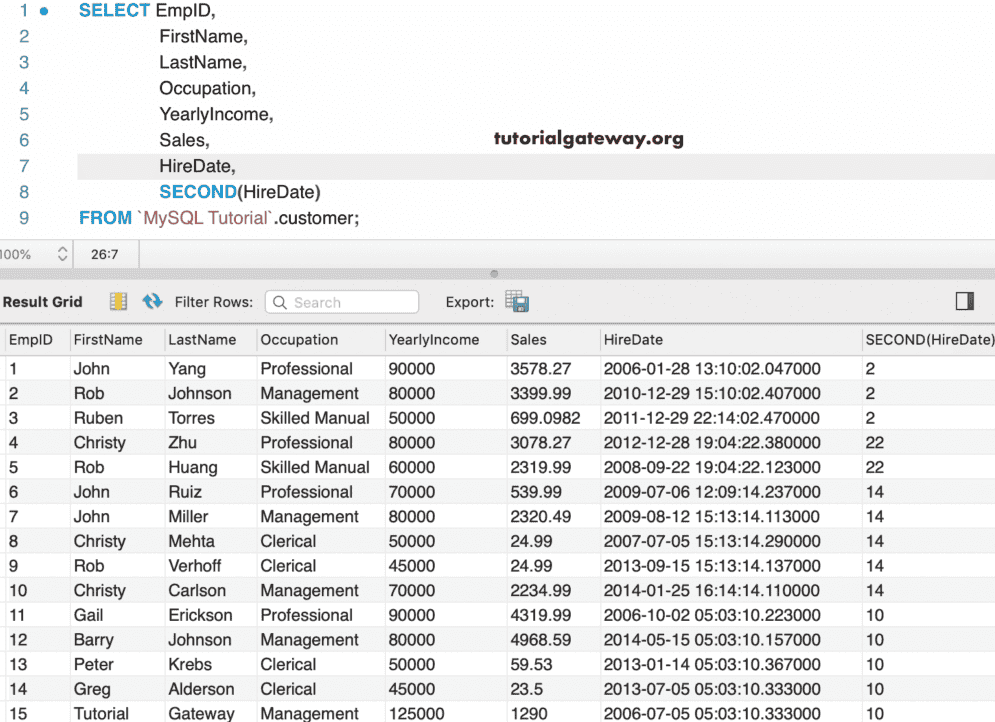The height and width of the screenshot is (722, 995).
Task: Click the FROM keyword on line 9
Action: tap(105, 218)
